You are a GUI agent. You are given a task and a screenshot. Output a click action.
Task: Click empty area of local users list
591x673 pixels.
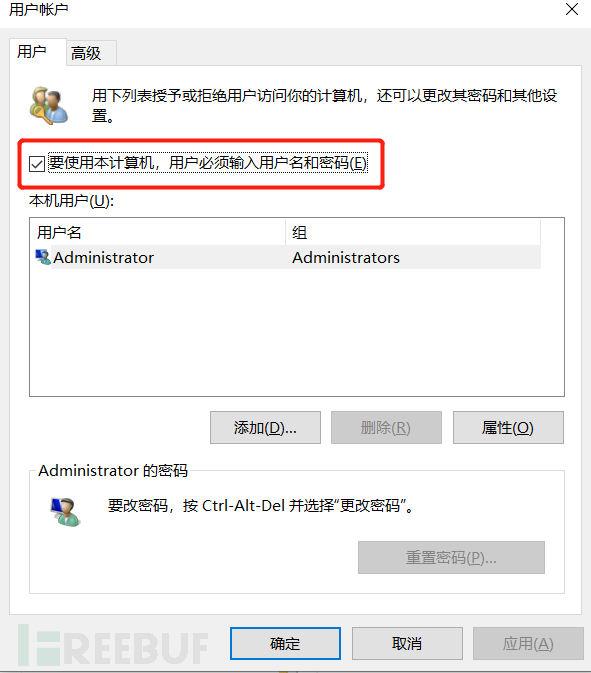(296, 333)
